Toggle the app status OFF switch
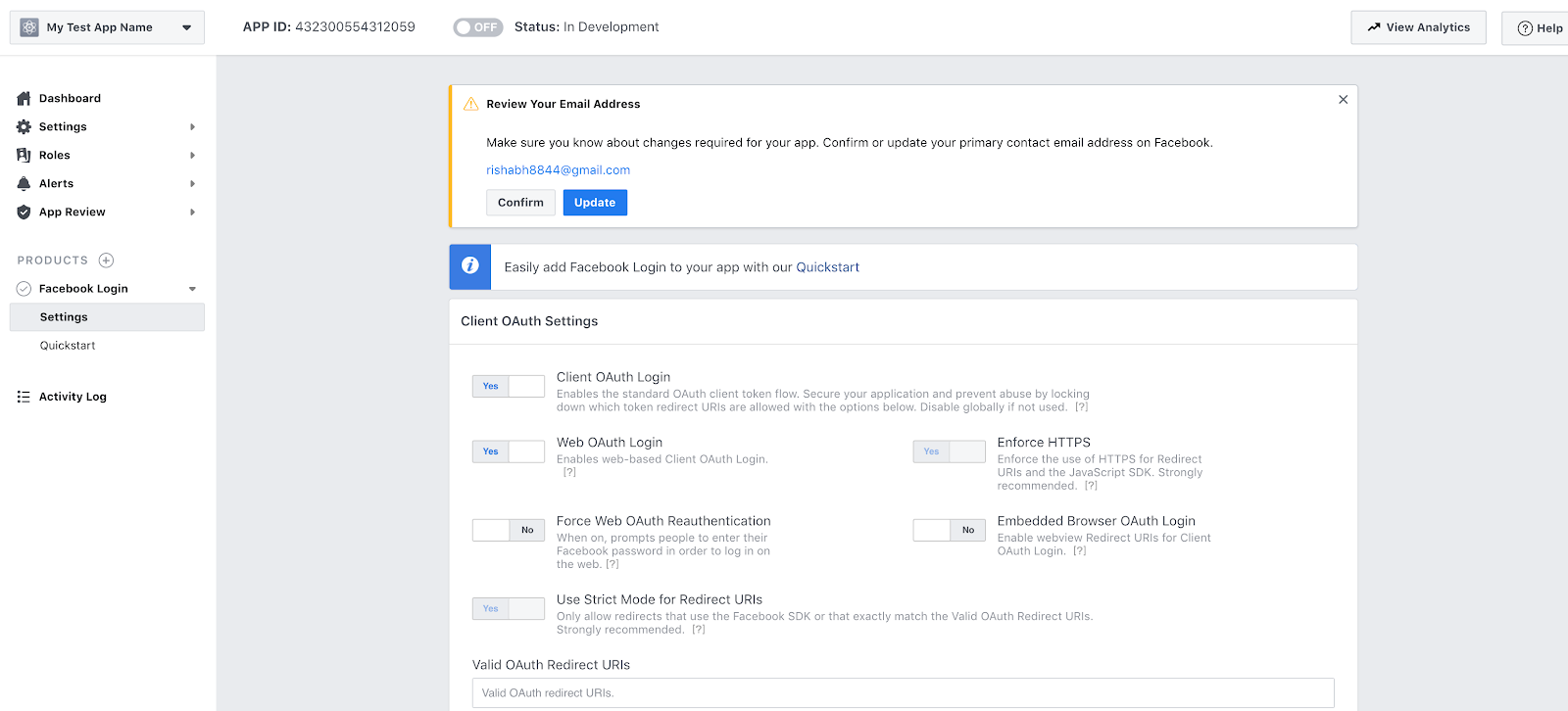Viewport: 1568px width, 711px height. click(x=478, y=27)
